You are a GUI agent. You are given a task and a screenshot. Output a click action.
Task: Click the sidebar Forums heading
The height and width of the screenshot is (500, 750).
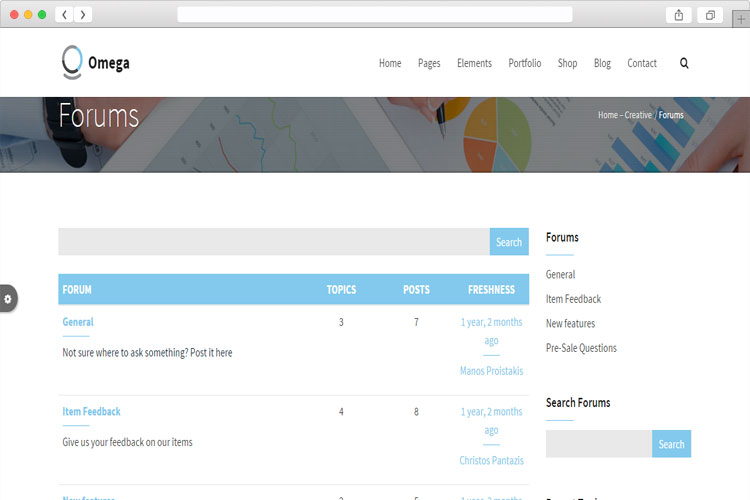[x=562, y=237]
